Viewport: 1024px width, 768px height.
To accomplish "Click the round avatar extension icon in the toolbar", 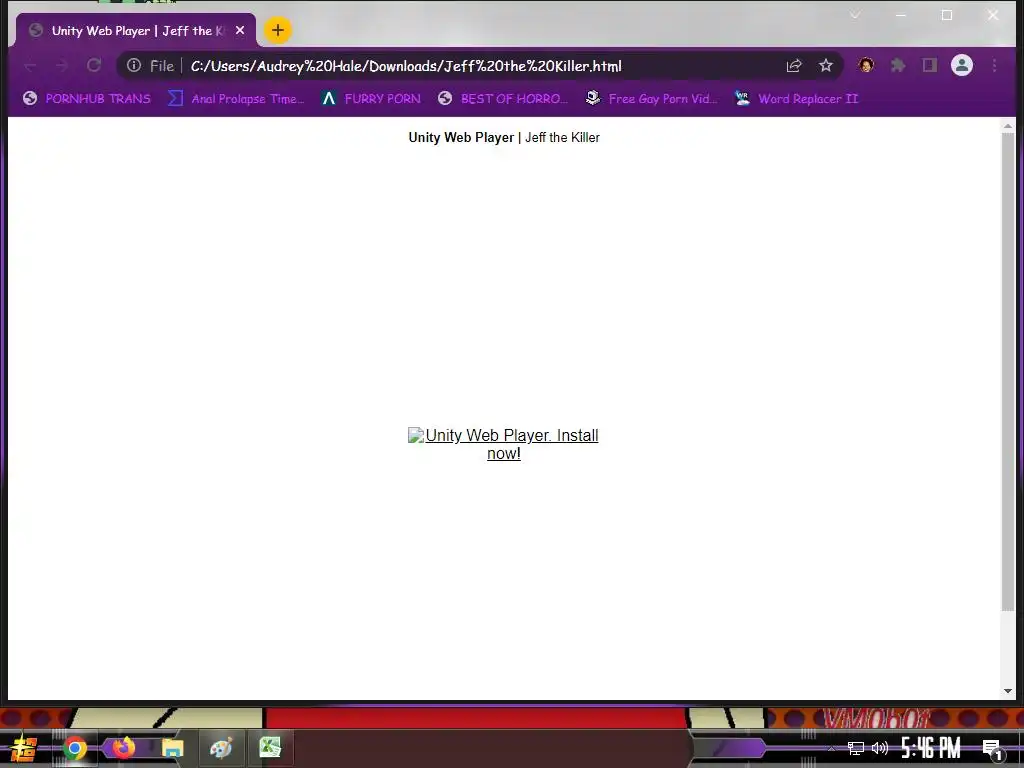I will pyautogui.click(x=866, y=65).
